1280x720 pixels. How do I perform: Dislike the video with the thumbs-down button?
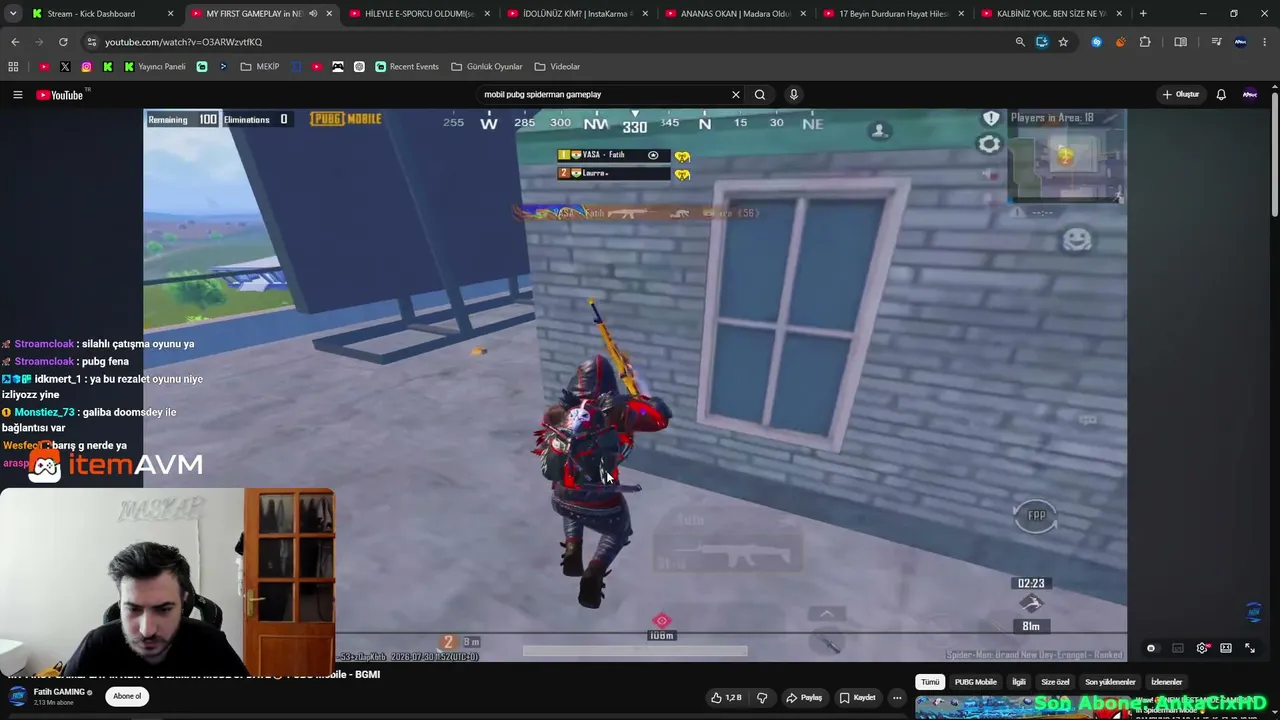click(x=762, y=698)
